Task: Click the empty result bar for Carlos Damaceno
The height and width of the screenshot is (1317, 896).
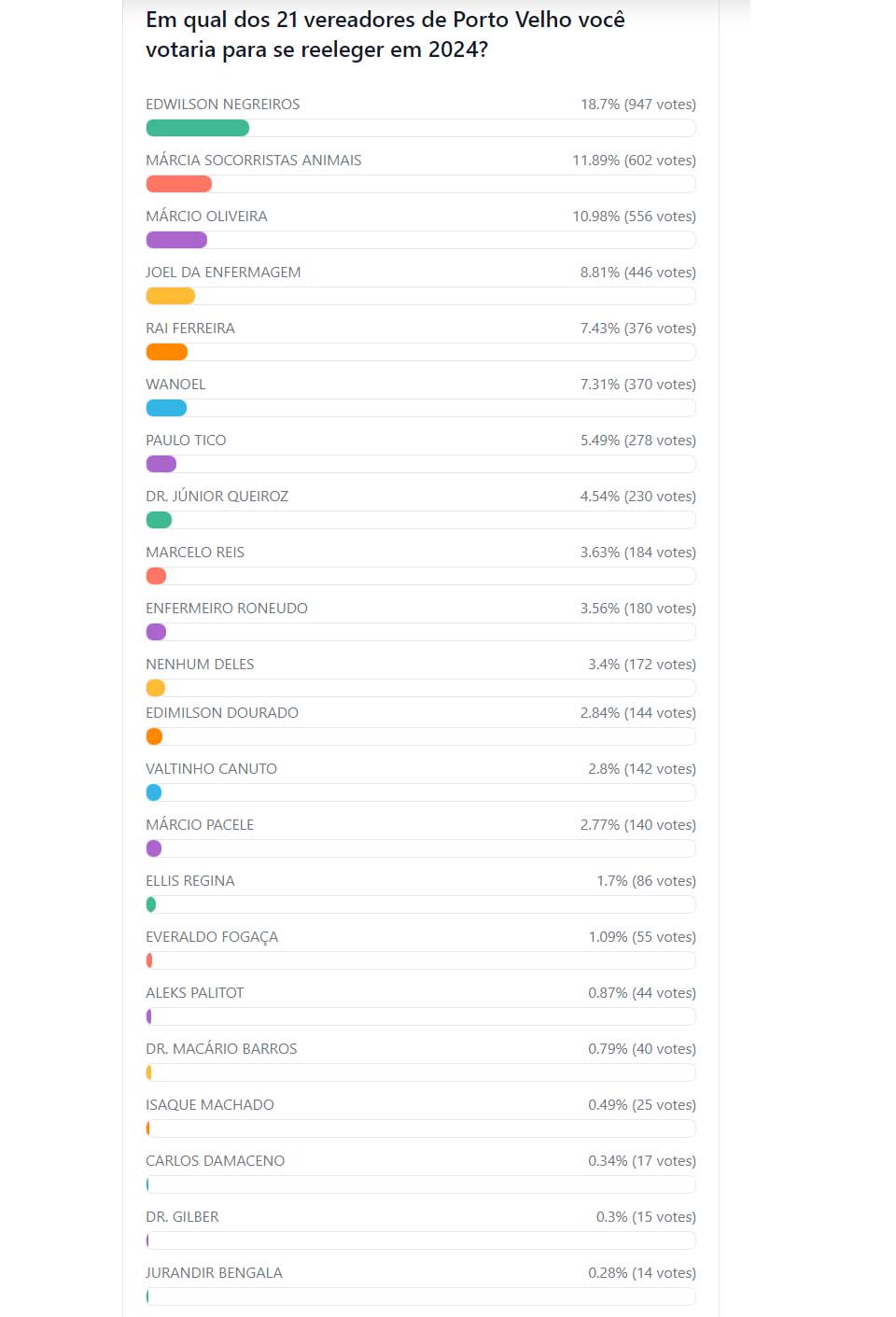Action: [420, 1184]
